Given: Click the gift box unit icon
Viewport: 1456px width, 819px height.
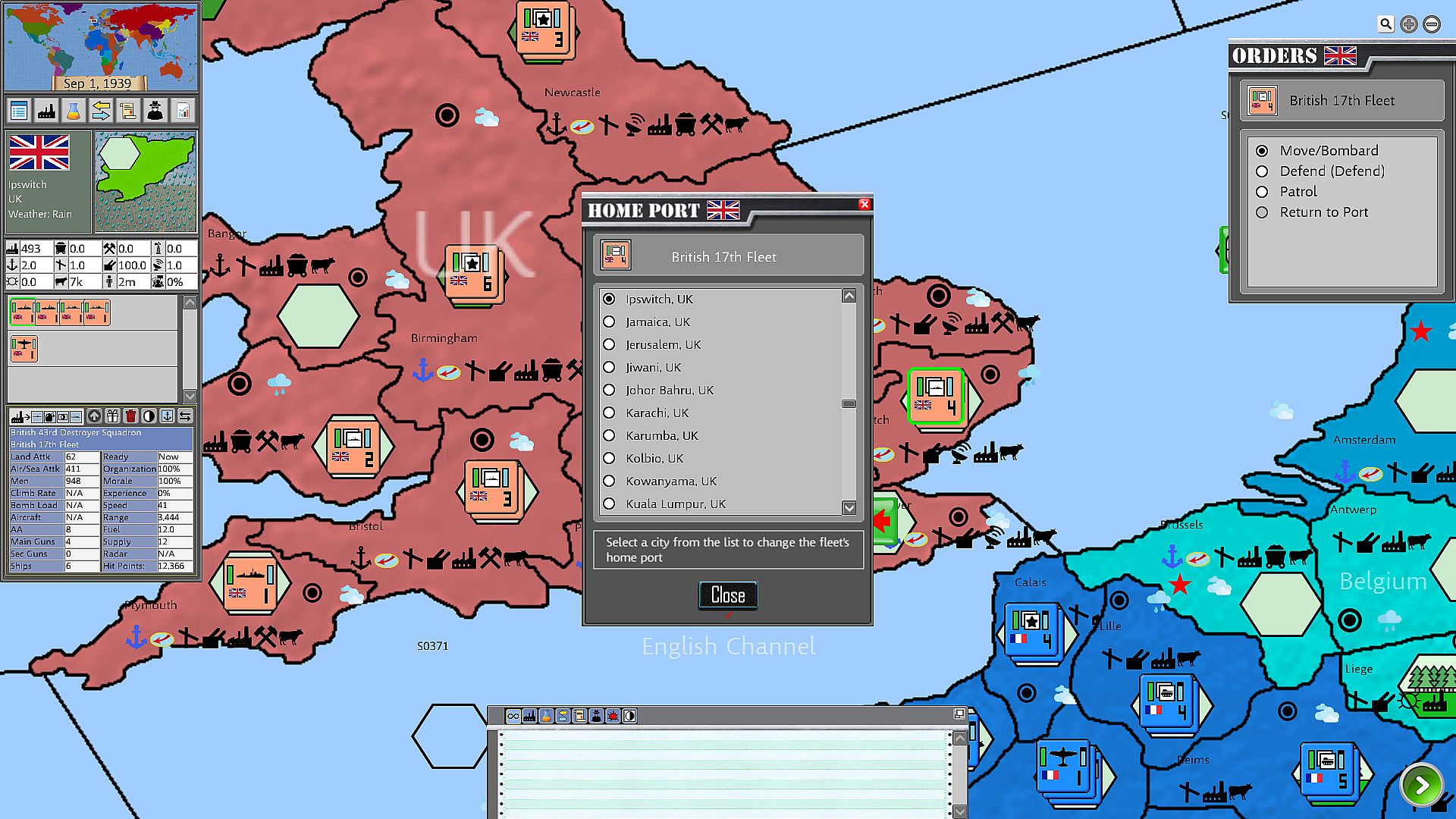Looking at the screenshot, I should (112, 416).
